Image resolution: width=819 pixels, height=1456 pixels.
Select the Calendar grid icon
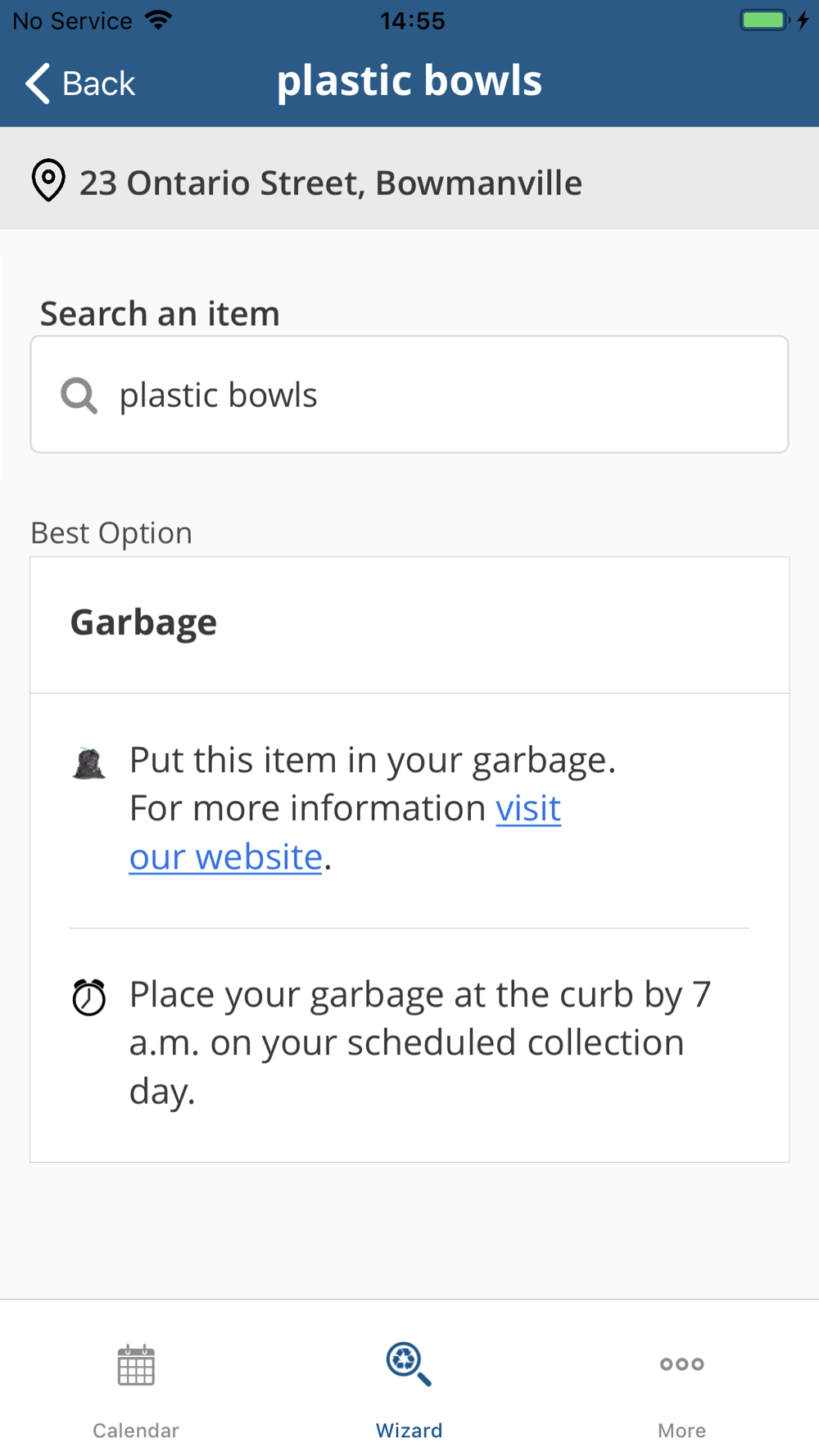pos(136,1365)
